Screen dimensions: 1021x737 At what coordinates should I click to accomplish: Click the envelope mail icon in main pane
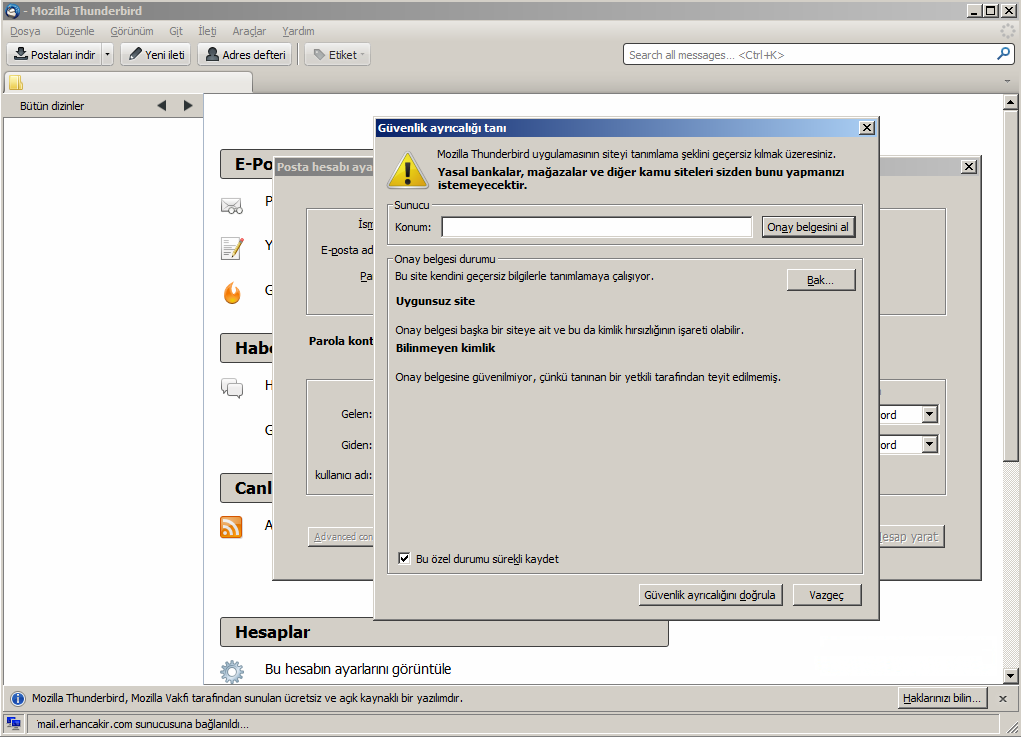[x=232, y=206]
